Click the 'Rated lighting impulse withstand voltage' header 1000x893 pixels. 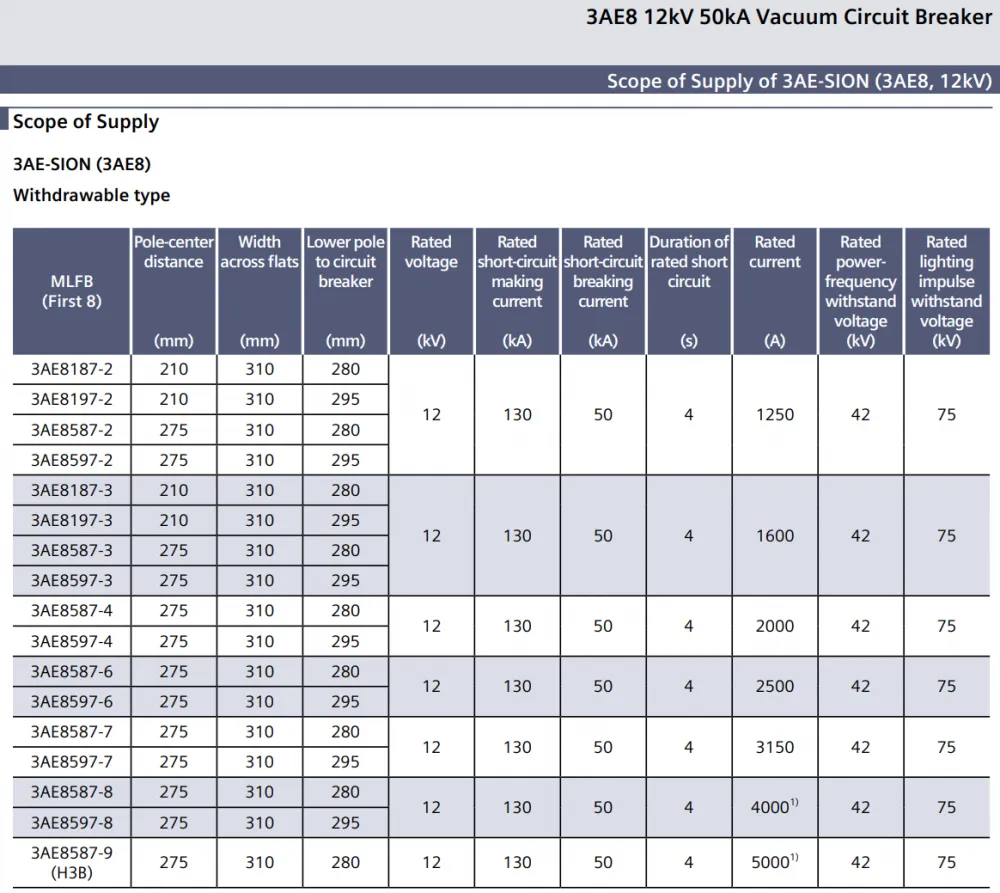pos(946,291)
